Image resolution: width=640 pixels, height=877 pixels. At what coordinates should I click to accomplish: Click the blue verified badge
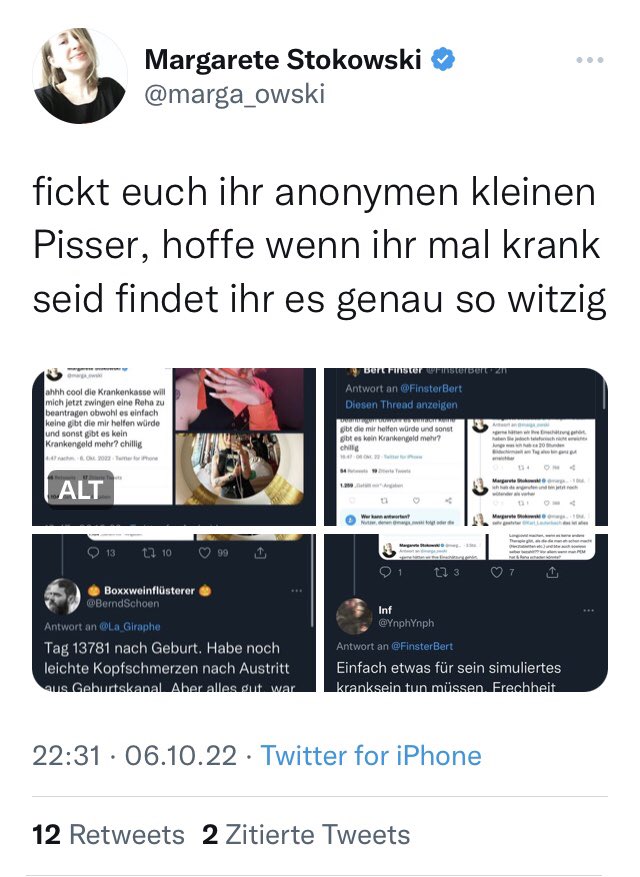point(443,59)
